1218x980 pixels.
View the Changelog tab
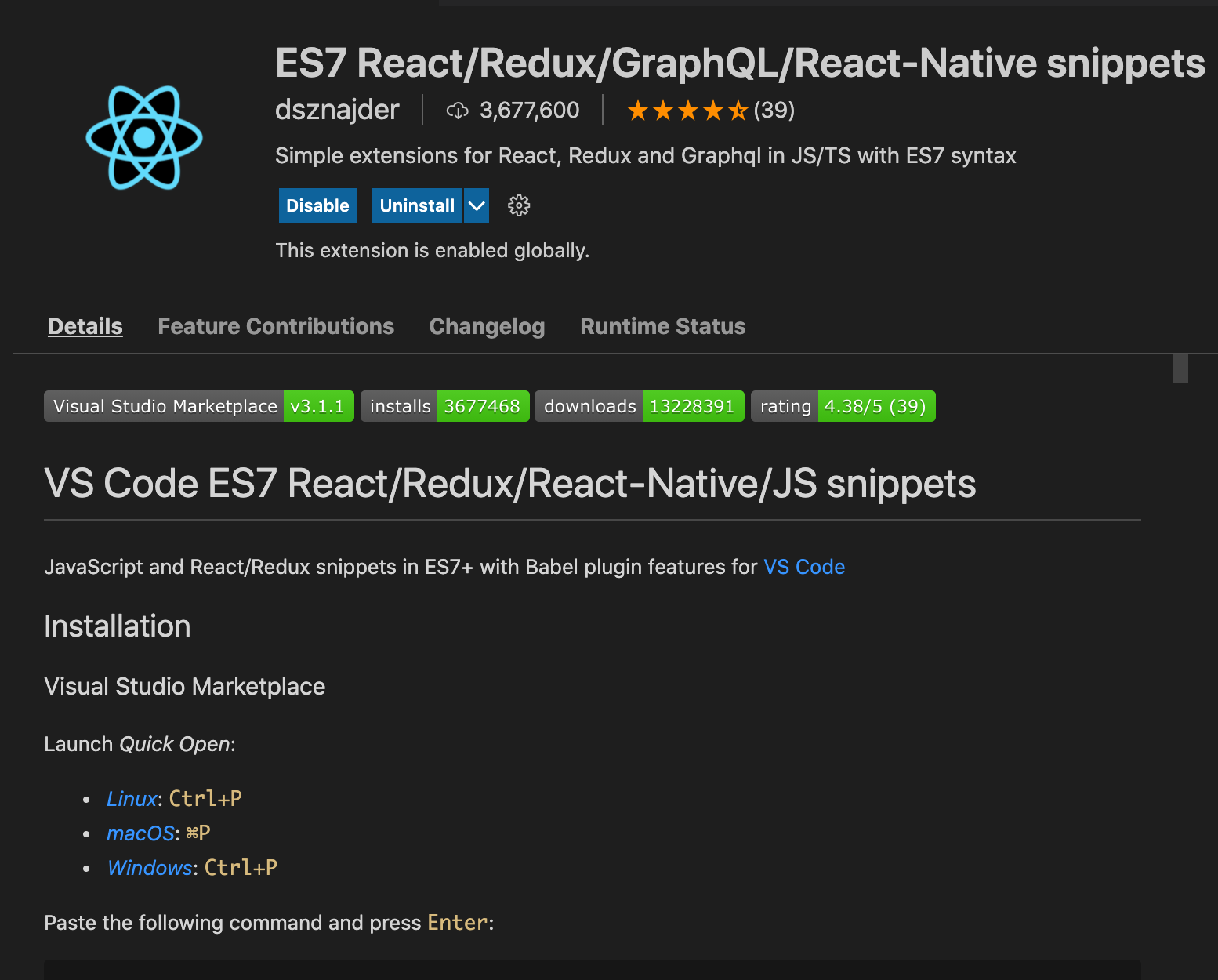tap(487, 326)
